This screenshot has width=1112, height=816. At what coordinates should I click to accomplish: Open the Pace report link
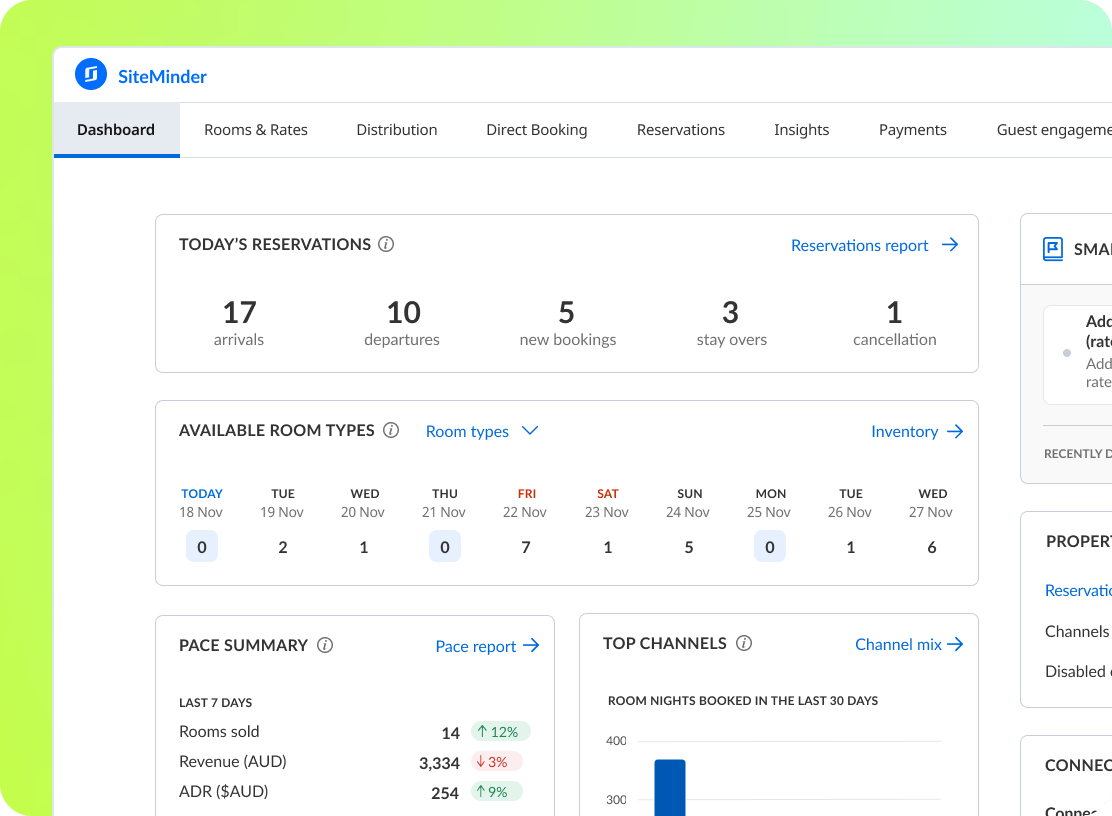pos(476,647)
